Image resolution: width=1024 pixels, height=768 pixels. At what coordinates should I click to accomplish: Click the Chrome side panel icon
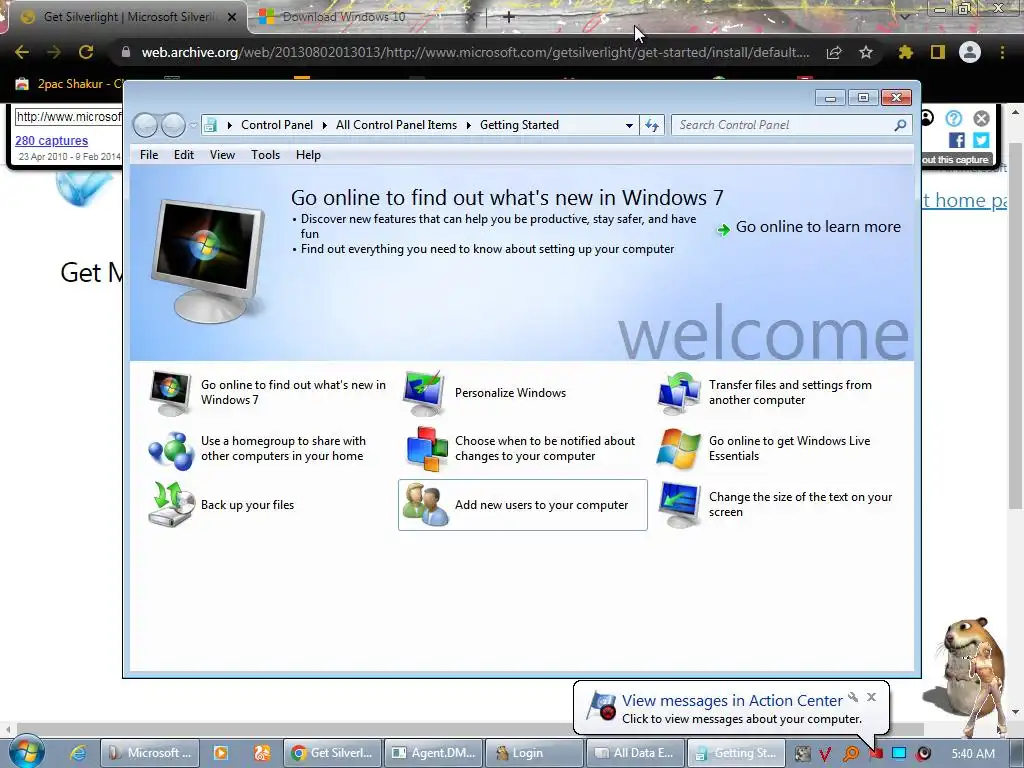pyautogui.click(x=938, y=52)
